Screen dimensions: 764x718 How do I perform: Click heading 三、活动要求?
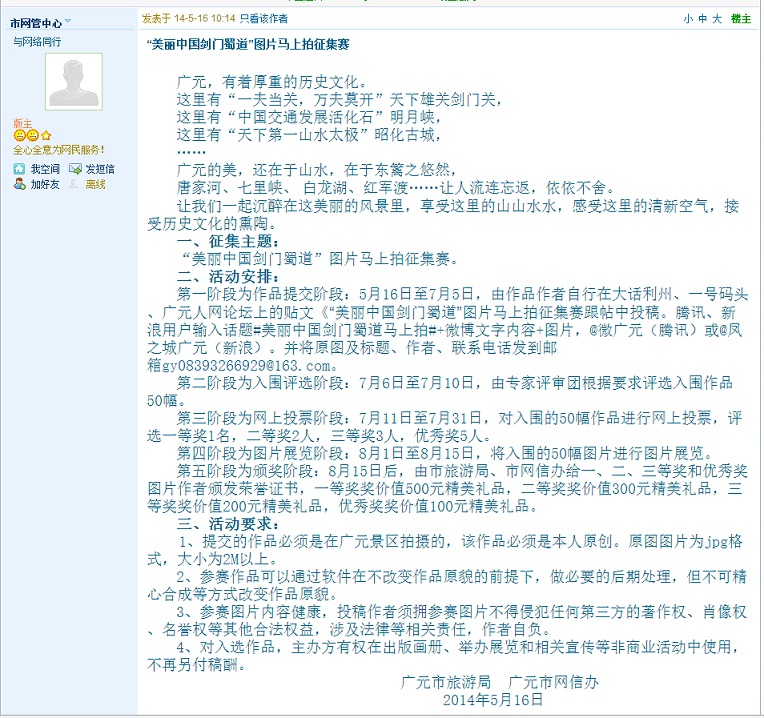click(x=228, y=524)
